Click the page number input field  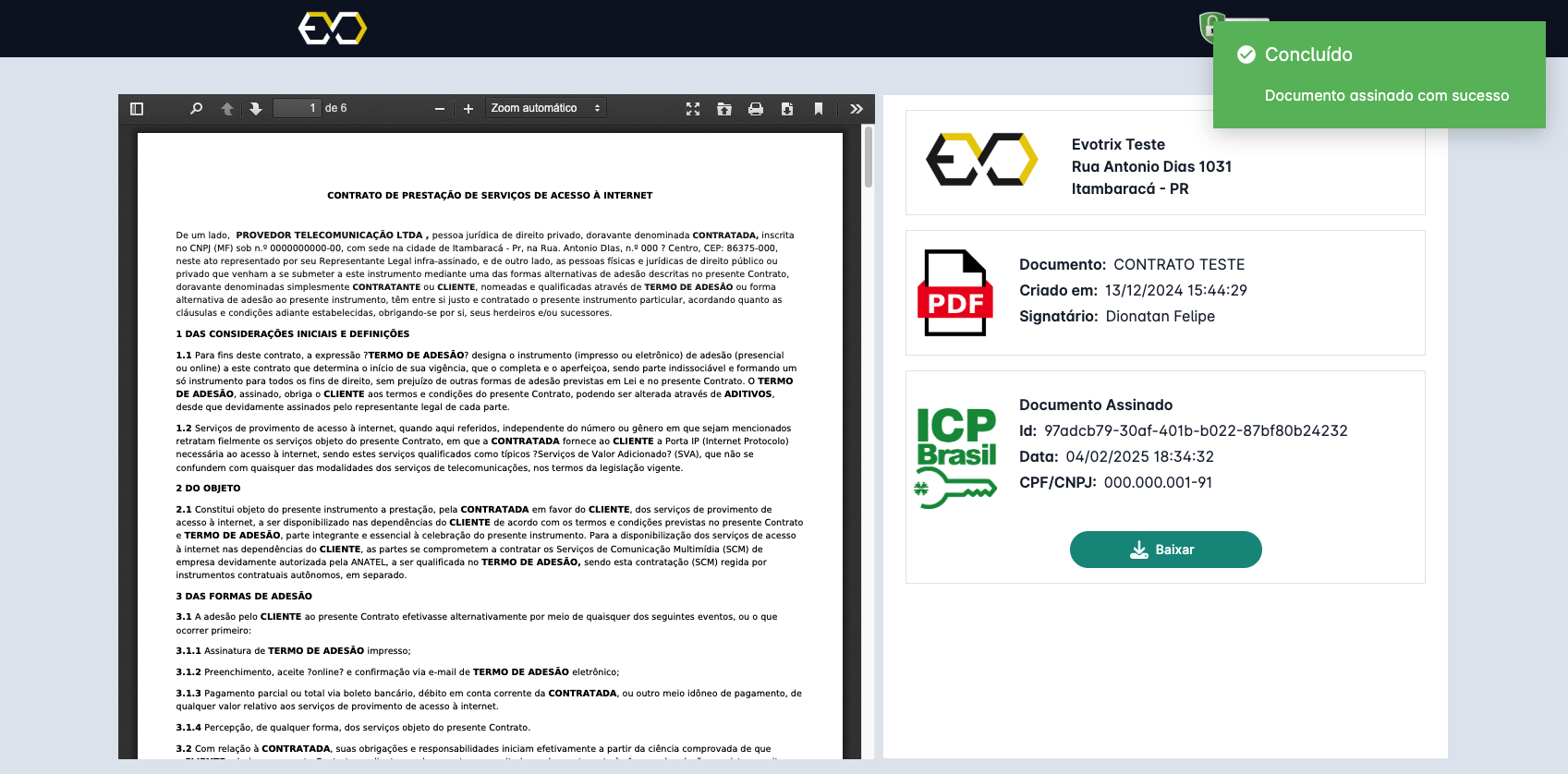tap(297, 109)
